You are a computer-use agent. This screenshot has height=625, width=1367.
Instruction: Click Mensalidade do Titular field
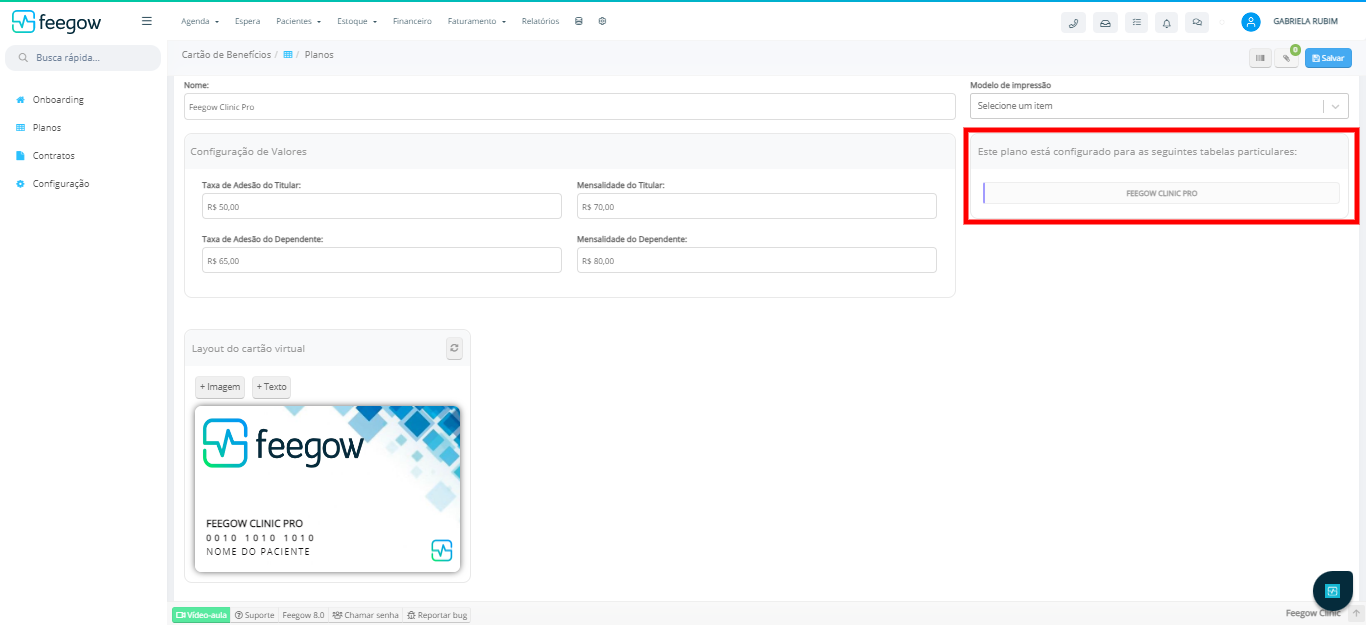(757, 206)
